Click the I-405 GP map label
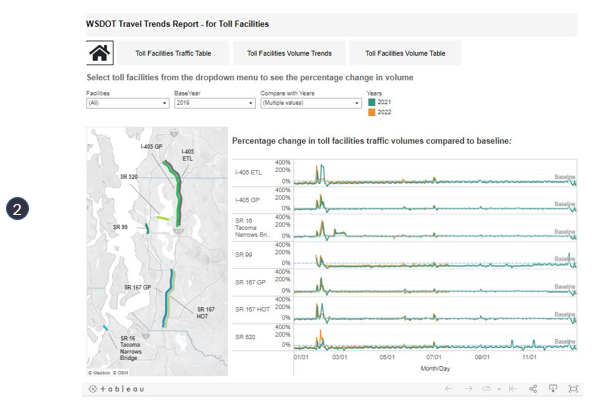The width and height of the screenshot is (599, 406). [x=151, y=147]
